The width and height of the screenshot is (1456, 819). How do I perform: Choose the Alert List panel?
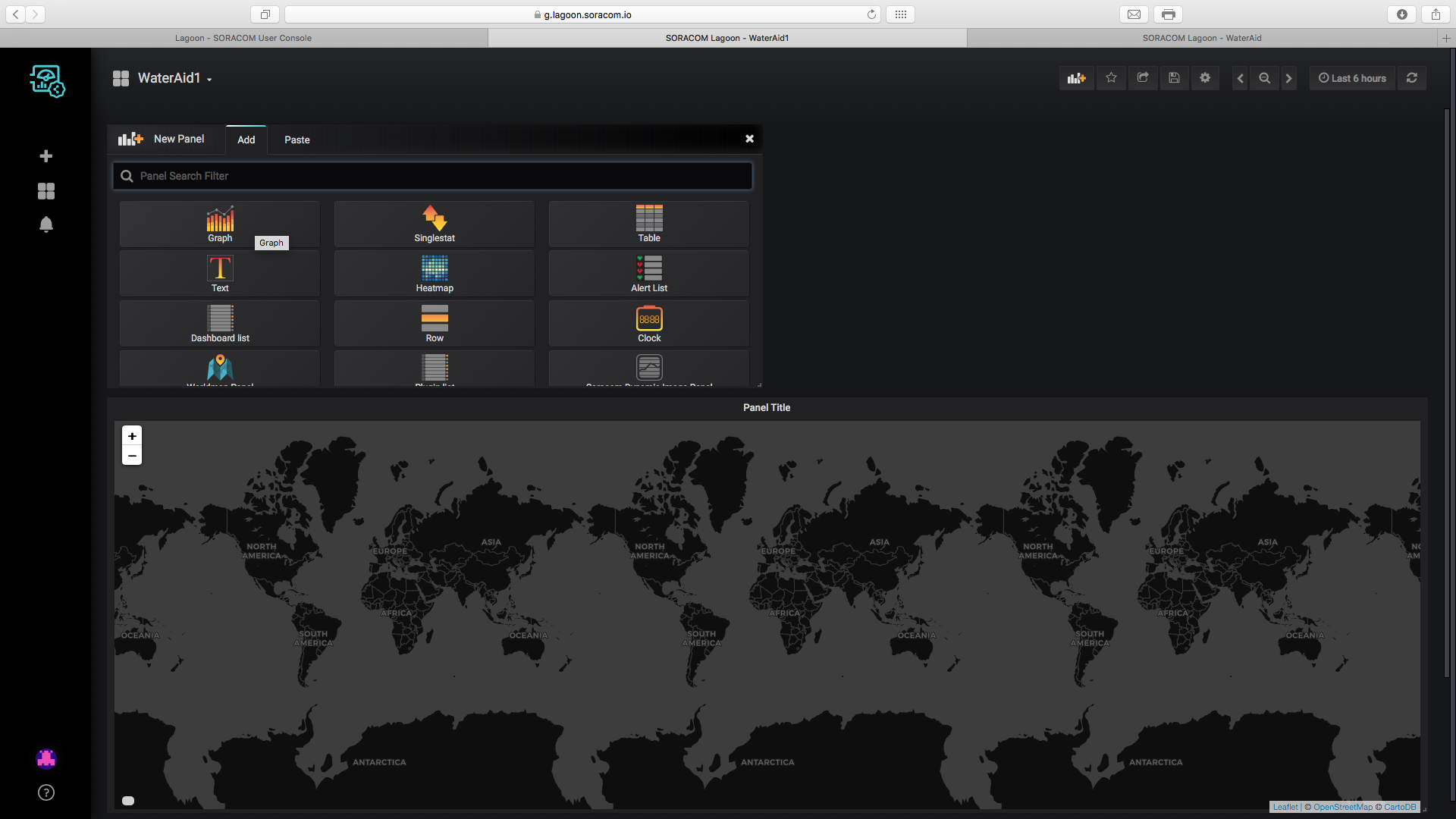pos(649,274)
